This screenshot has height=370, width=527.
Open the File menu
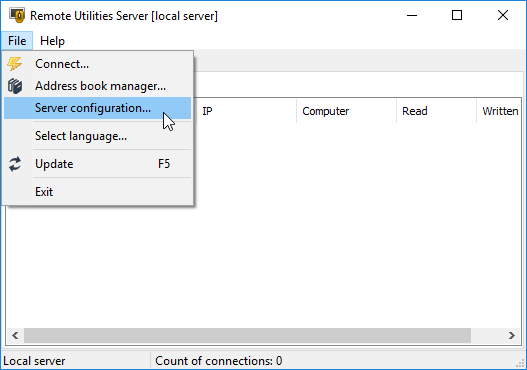pyautogui.click(x=17, y=41)
